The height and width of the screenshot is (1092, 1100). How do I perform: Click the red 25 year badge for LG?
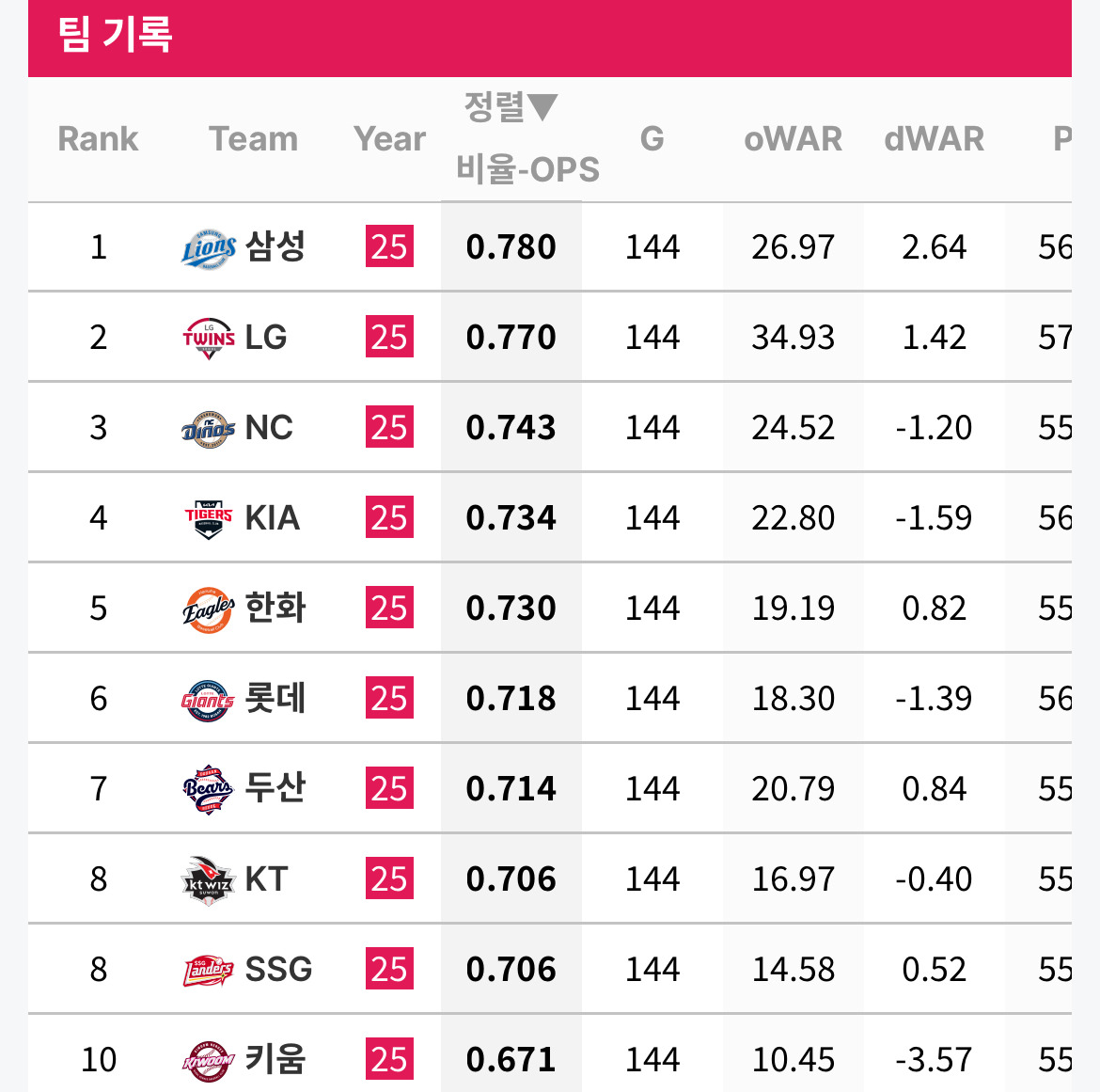point(389,338)
